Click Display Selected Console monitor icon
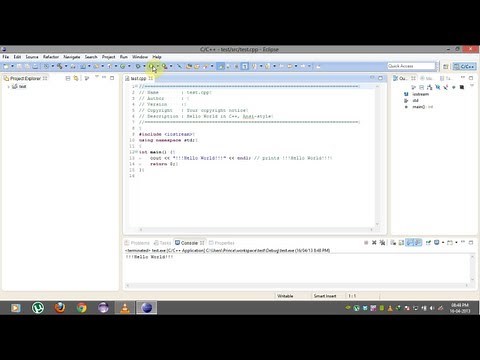 (x=436, y=243)
